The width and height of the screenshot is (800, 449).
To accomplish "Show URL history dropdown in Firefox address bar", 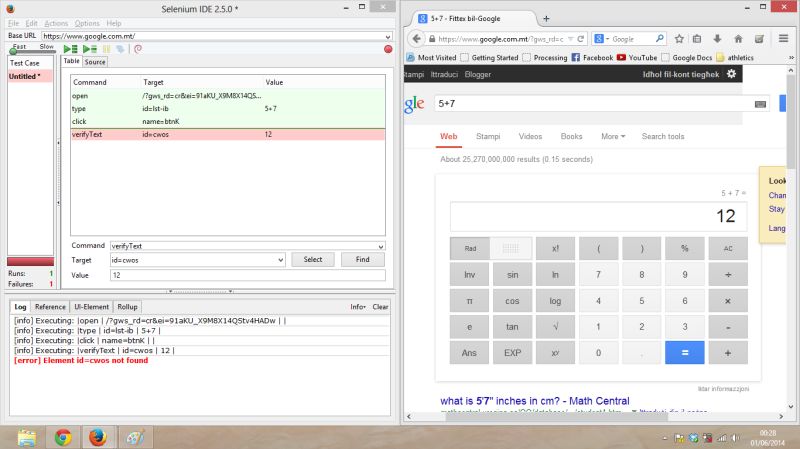I will click(x=570, y=39).
